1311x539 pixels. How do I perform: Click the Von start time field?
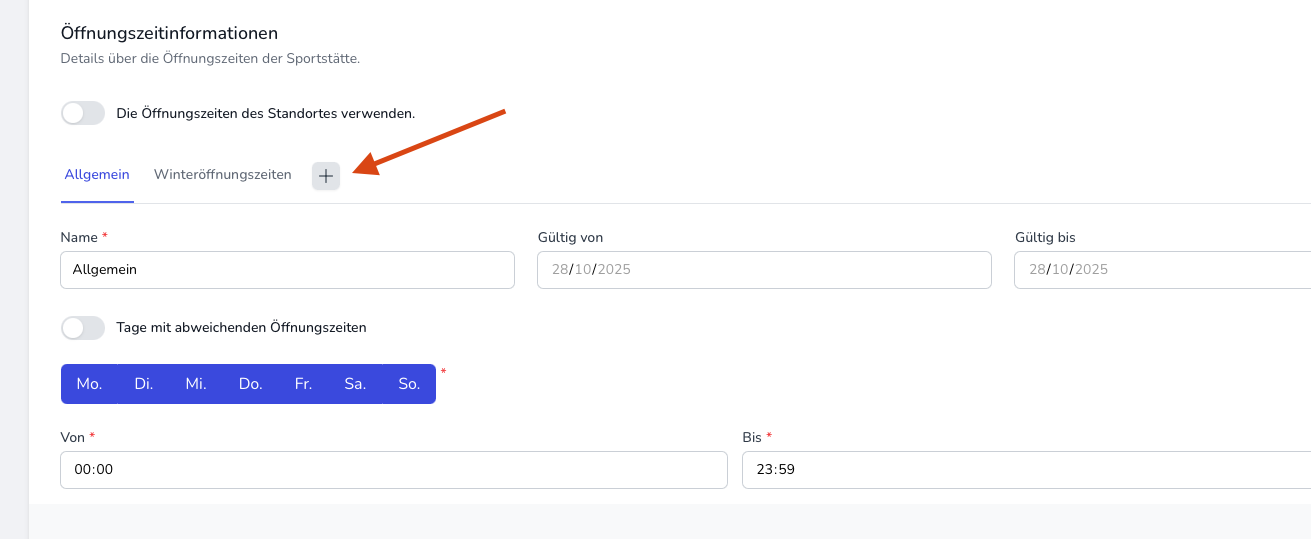(393, 470)
